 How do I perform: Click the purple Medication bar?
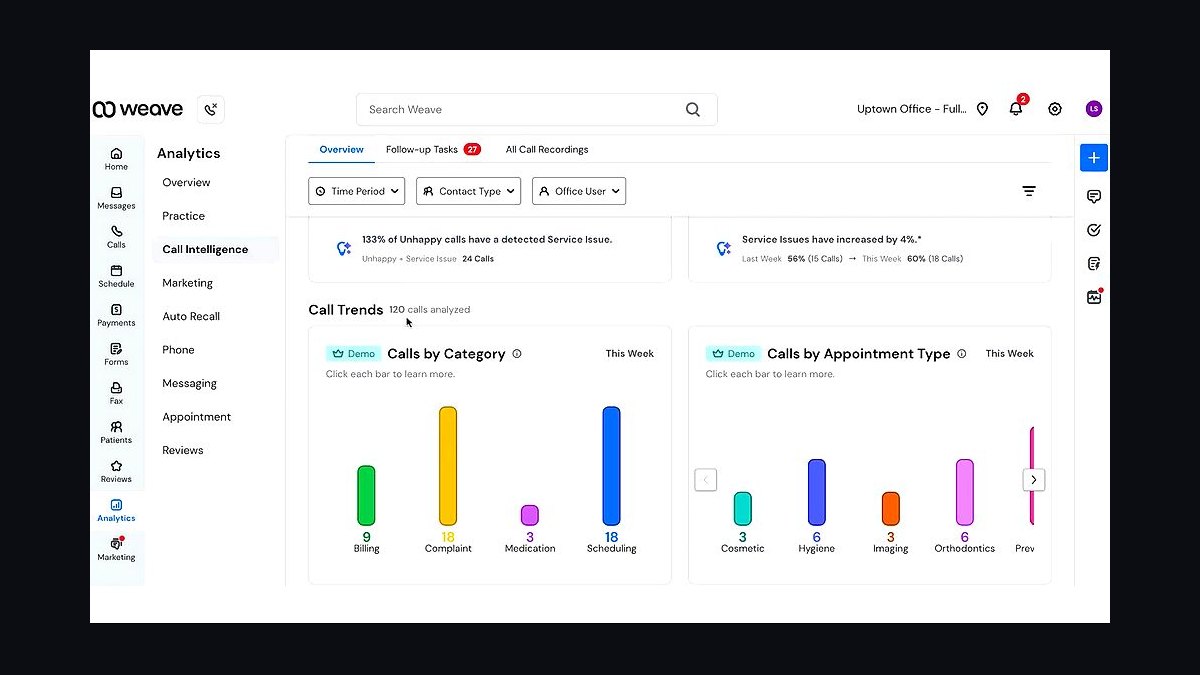click(530, 516)
